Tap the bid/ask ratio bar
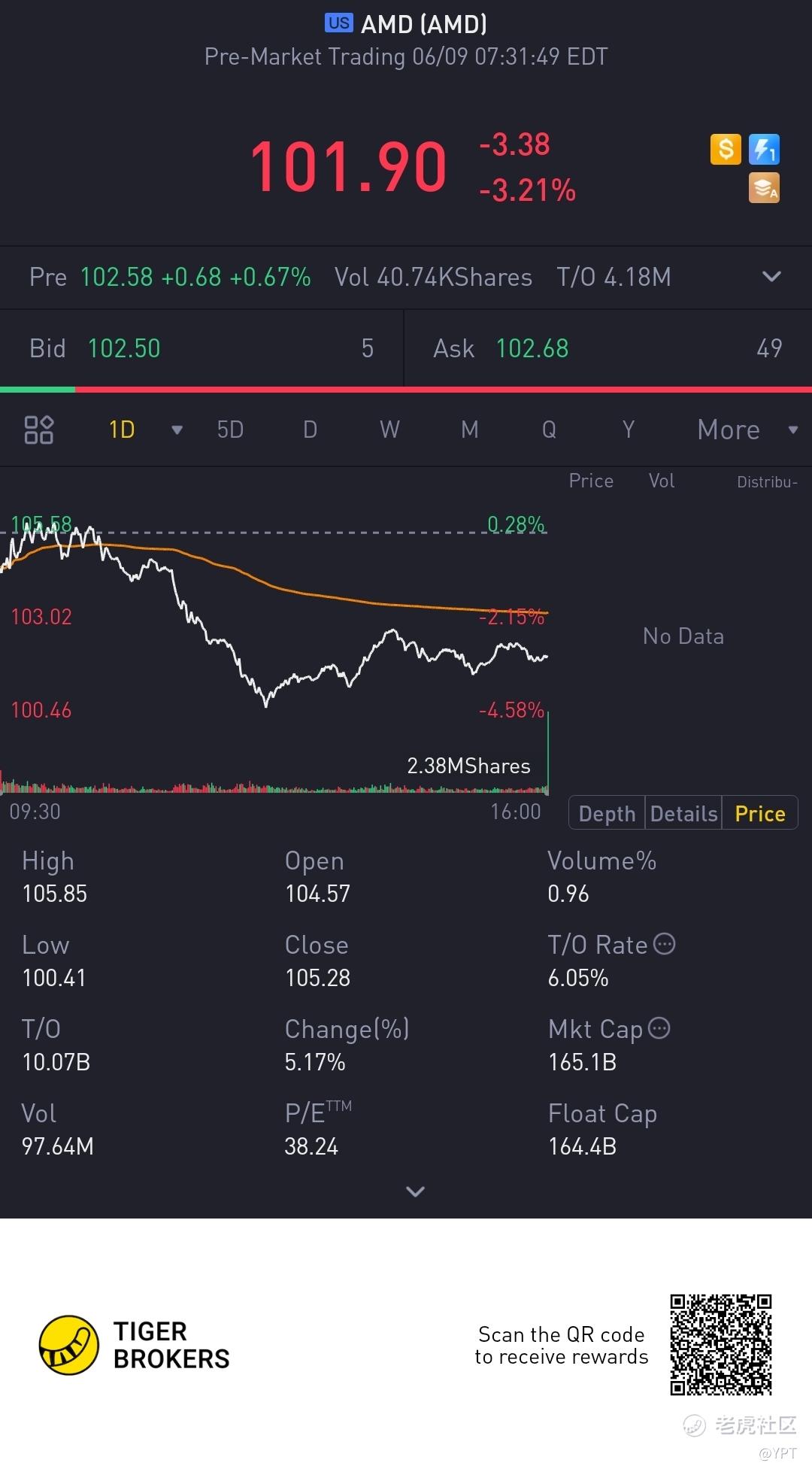 point(406,390)
